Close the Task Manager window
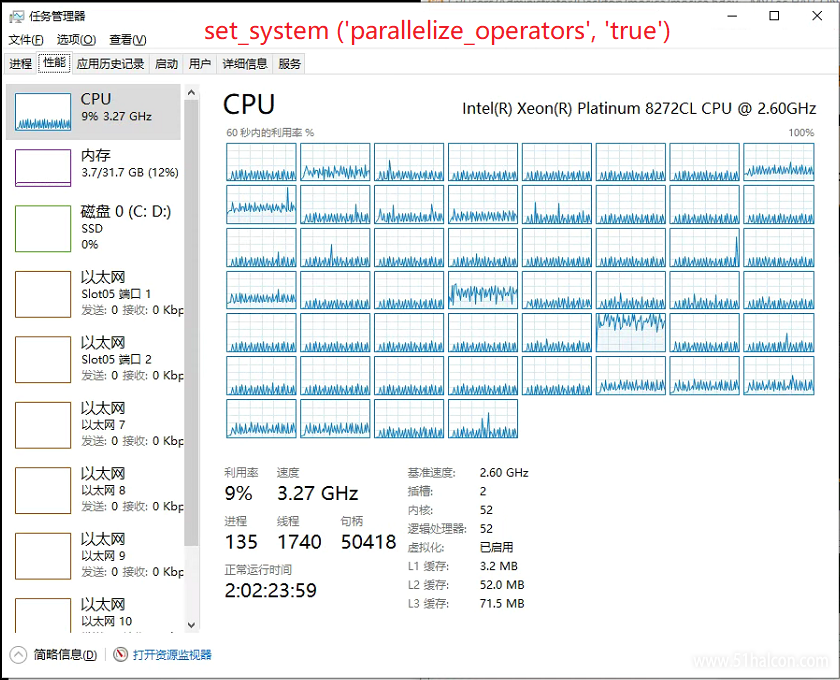This screenshot has width=840, height=680. tap(817, 16)
